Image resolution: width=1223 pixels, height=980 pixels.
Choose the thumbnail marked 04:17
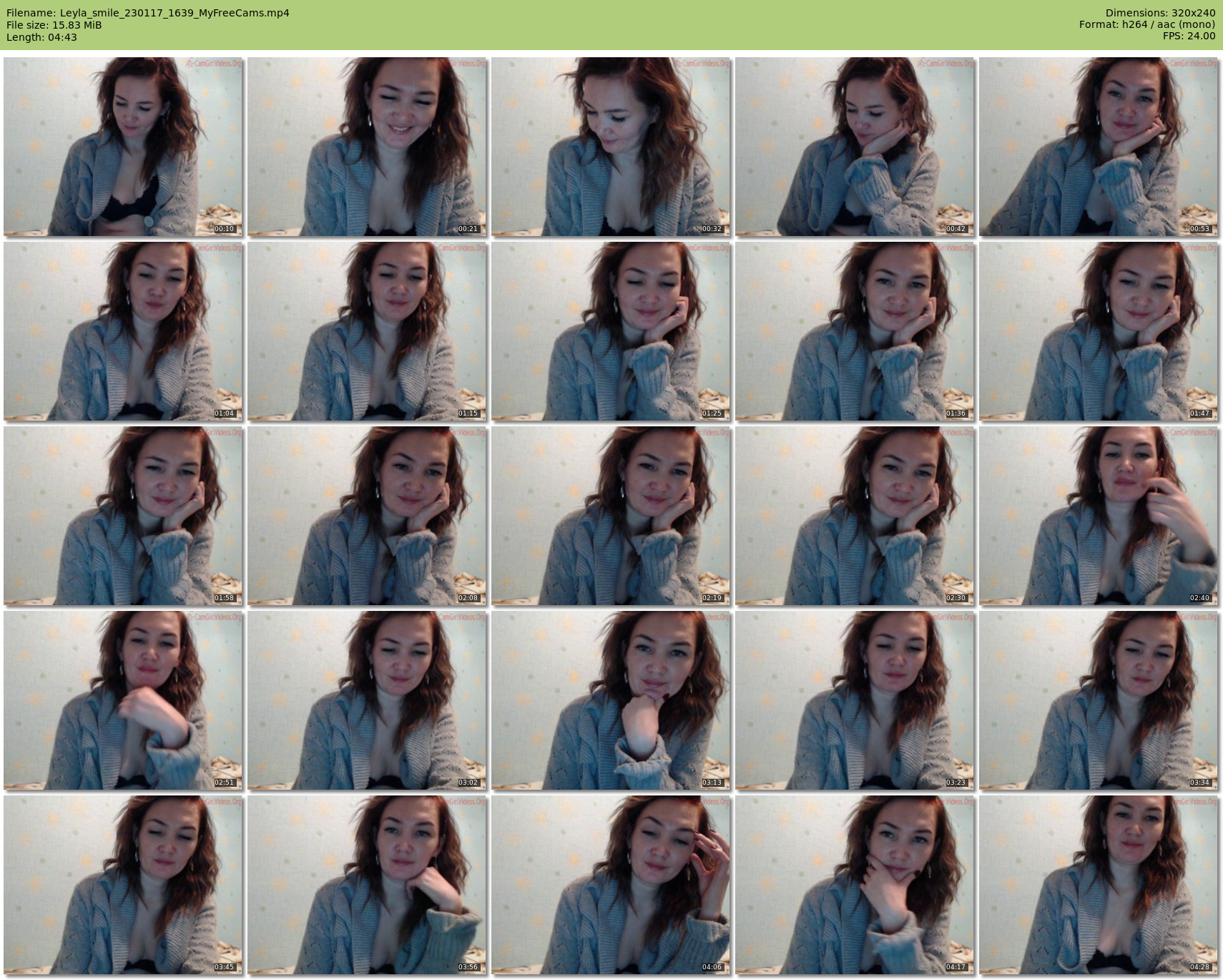tap(855, 885)
